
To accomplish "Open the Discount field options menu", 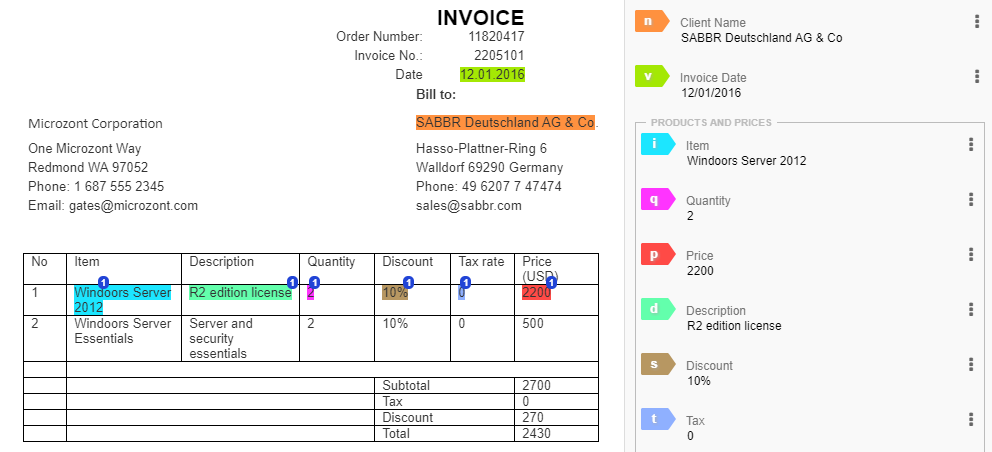I will 971,365.
